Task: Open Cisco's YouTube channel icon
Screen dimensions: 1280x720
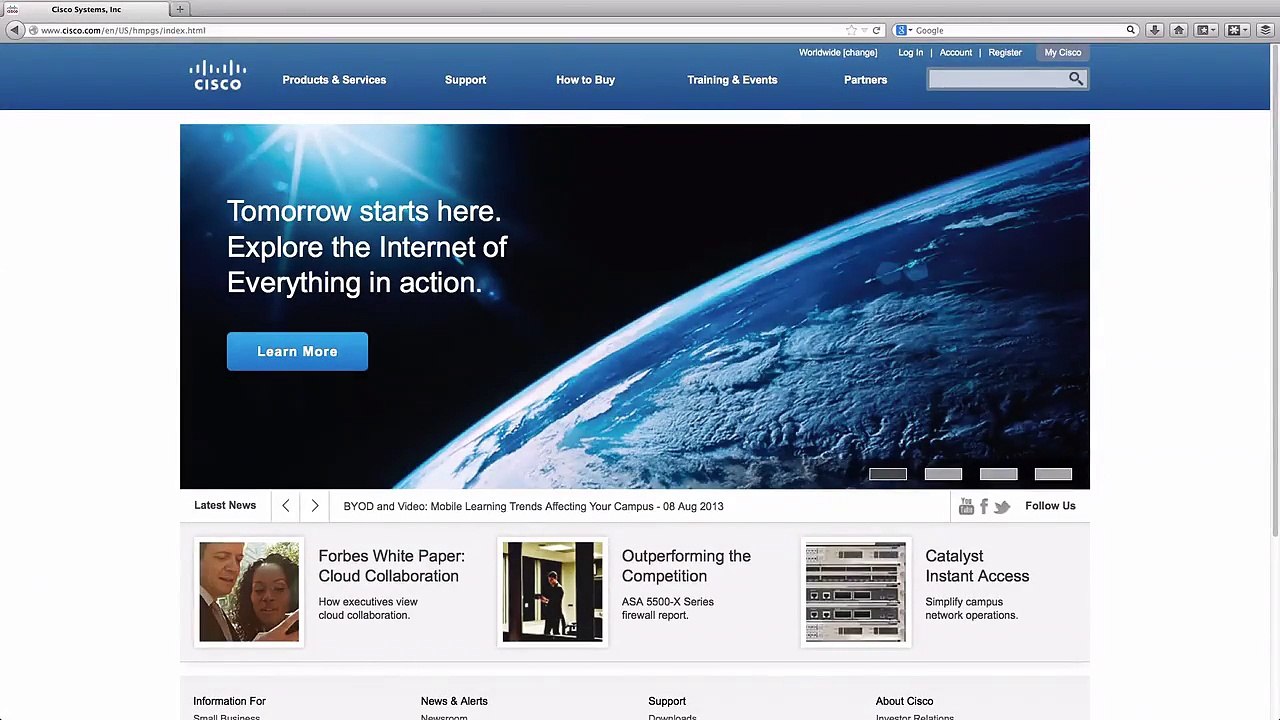Action: [966, 507]
